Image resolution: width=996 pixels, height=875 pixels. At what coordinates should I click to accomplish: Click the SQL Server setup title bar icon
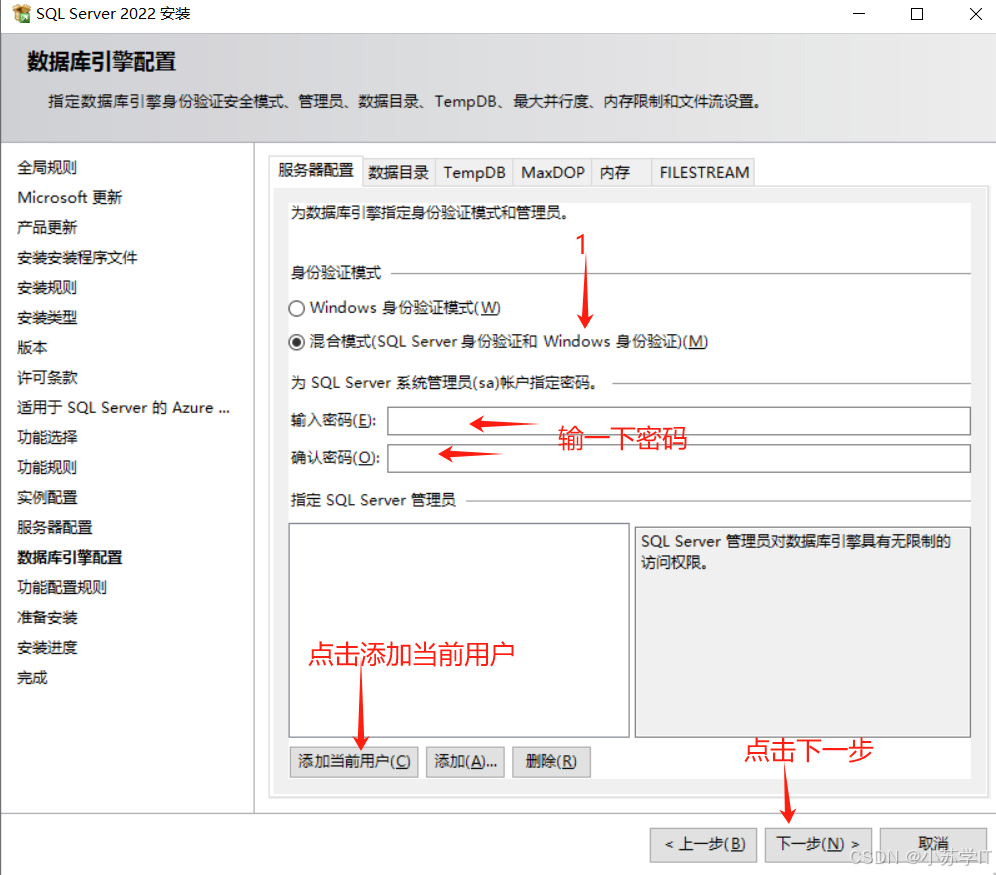(21, 13)
